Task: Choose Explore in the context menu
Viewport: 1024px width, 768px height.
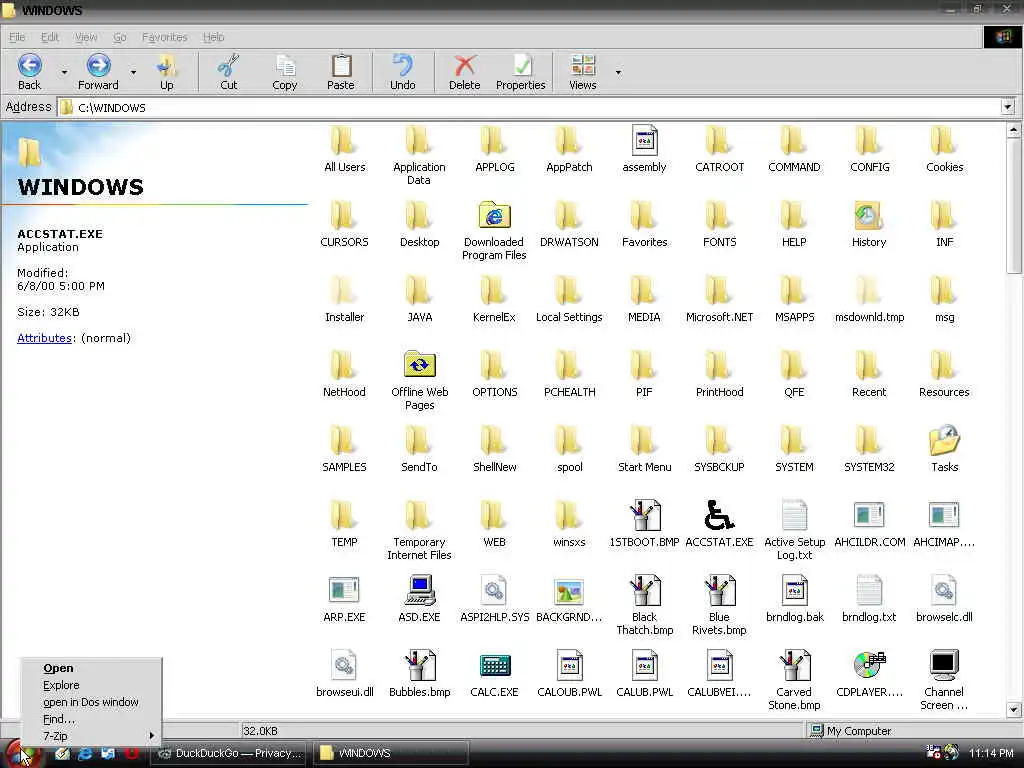Action: 91,685
